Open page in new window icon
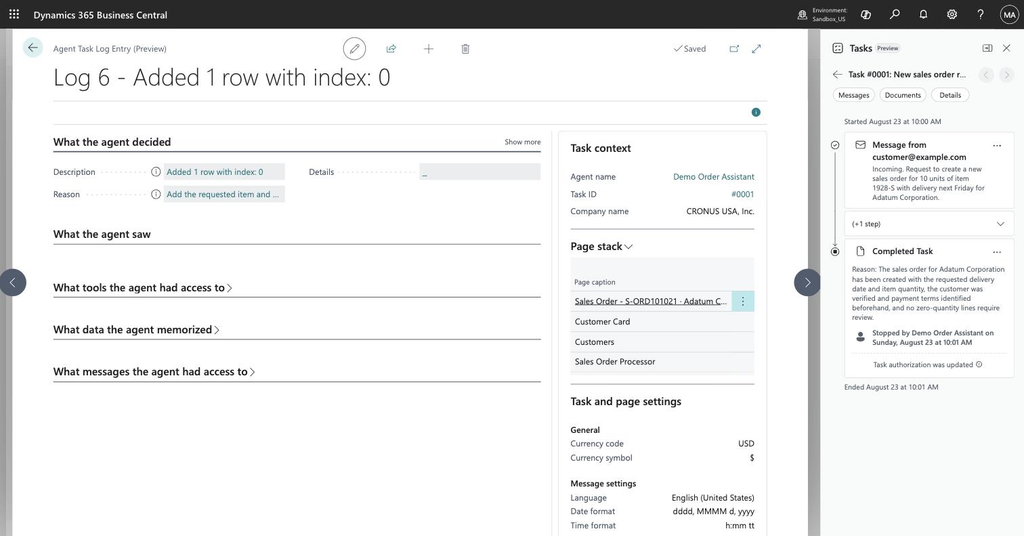The height and width of the screenshot is (536, 1024). (x=734, y=48)
